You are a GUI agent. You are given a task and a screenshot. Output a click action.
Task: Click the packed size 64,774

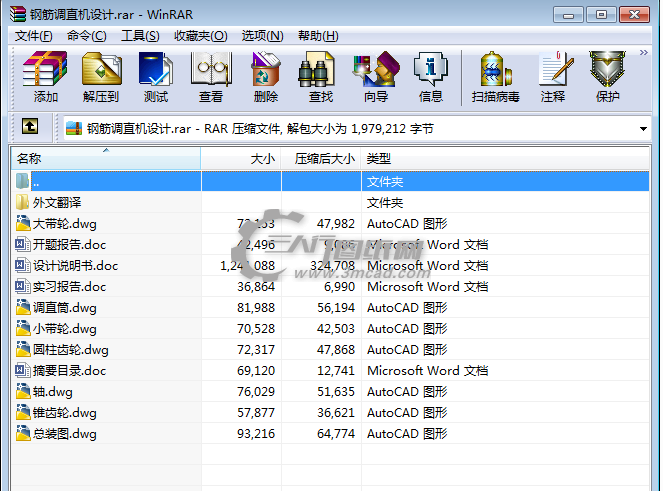point(336,433)
